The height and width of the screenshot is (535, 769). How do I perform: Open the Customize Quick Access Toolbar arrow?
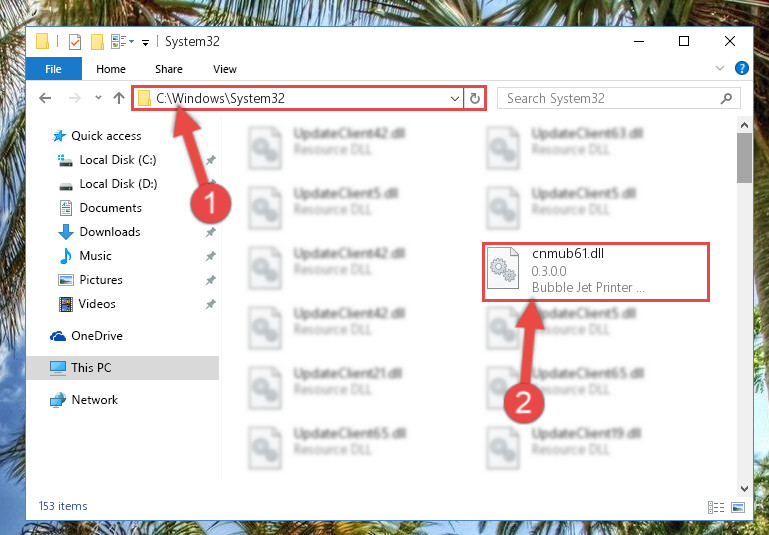click(145, 43)
